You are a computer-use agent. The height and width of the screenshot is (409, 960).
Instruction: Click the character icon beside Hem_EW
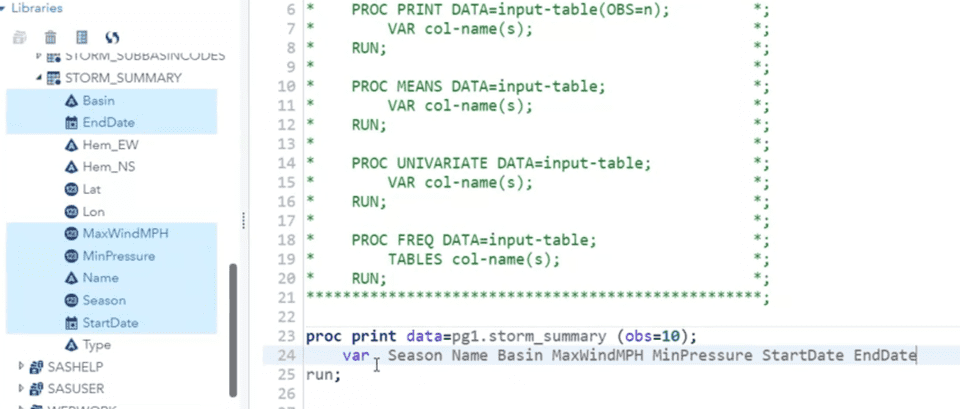tap(71, 145)
